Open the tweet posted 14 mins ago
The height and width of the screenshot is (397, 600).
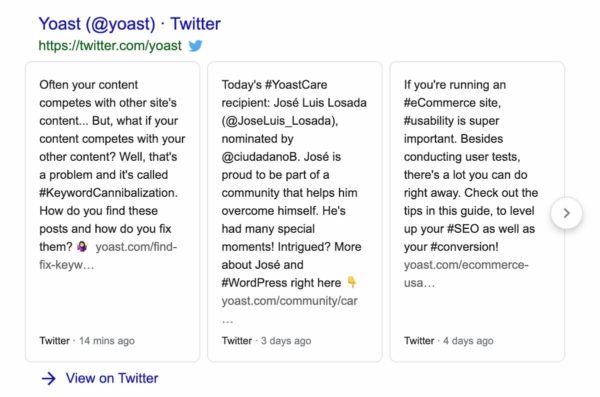pos(112,211)
